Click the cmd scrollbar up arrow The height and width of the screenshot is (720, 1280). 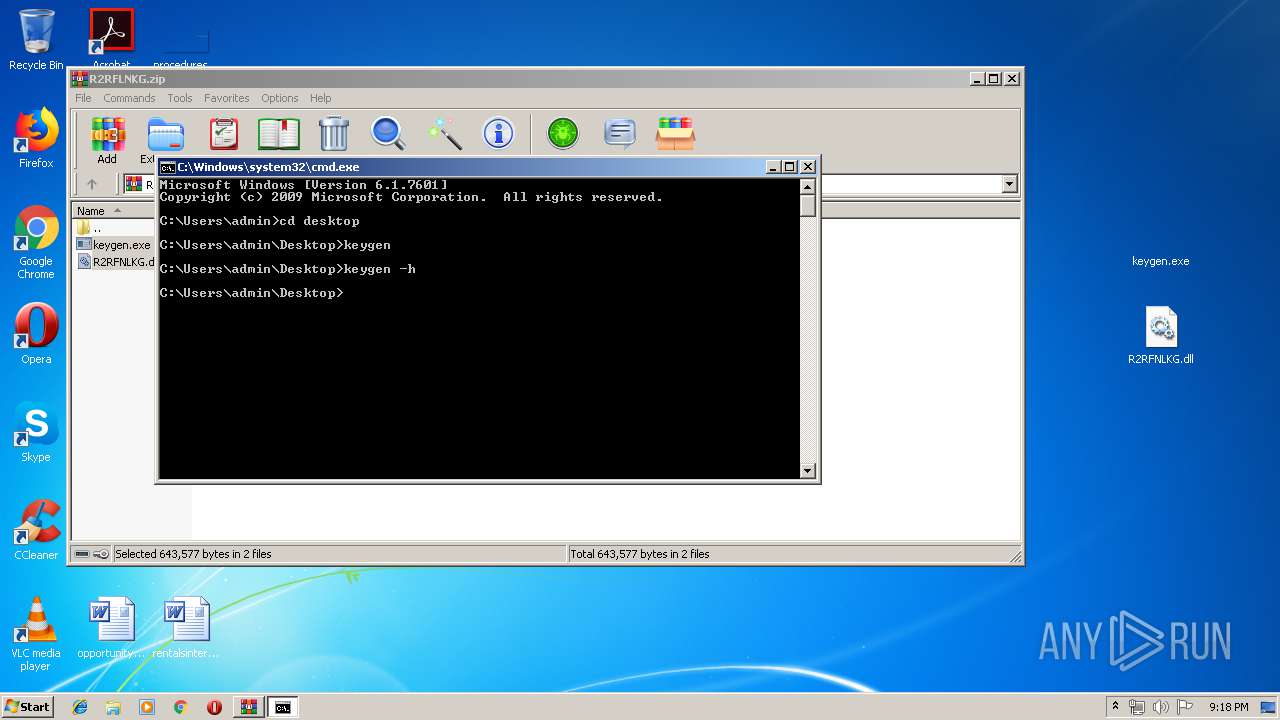coord(808,187)
